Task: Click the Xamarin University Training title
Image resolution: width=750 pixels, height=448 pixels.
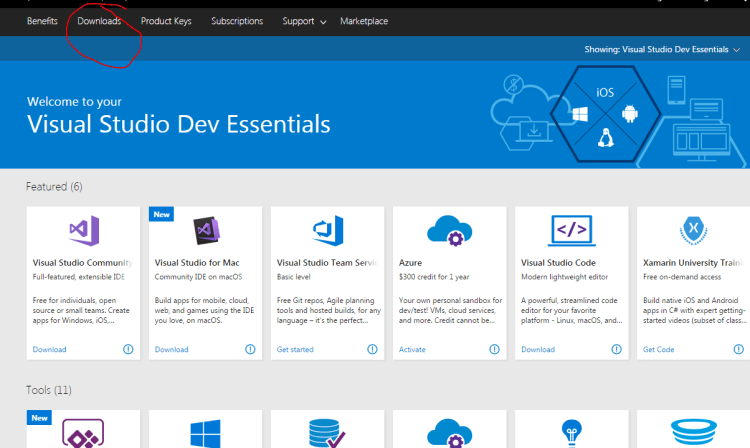Action: tap(693, 262)
